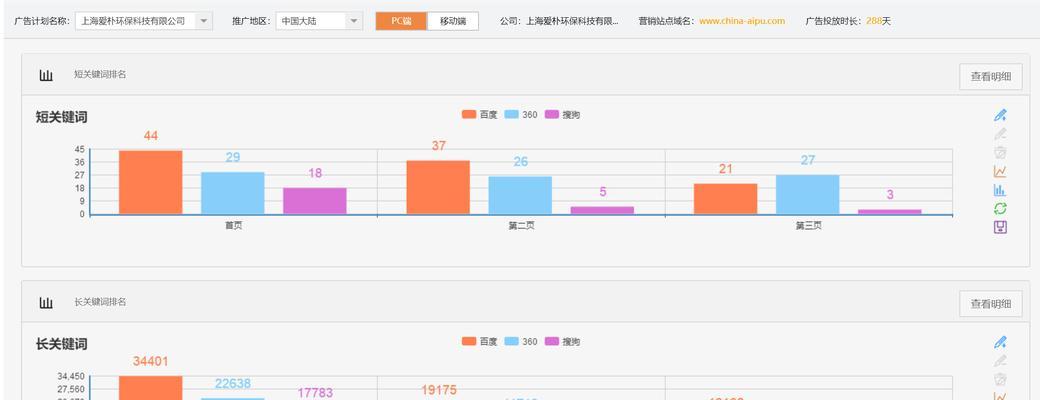Click the clear-marks trash icon in 长关键词 chart
This screenshot has height=400, width=1040.
pyautogui.click(x=1000, y=379)
